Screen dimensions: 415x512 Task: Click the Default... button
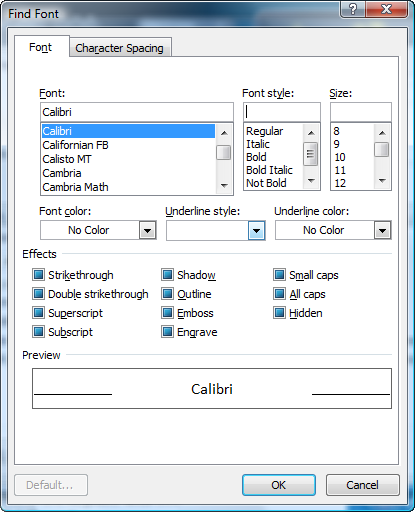tap(51, 485)
